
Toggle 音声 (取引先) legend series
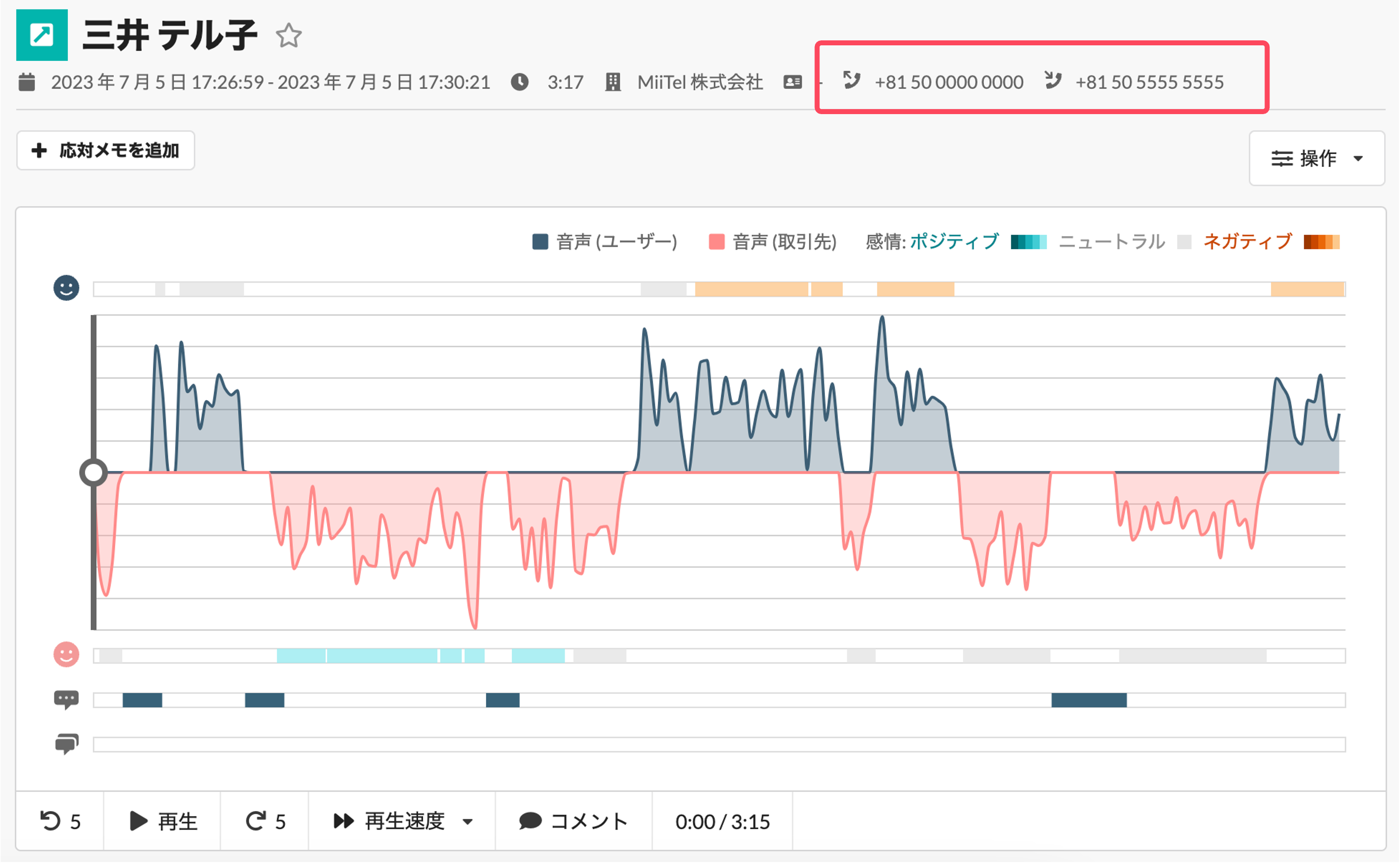[x=773, y=242]
